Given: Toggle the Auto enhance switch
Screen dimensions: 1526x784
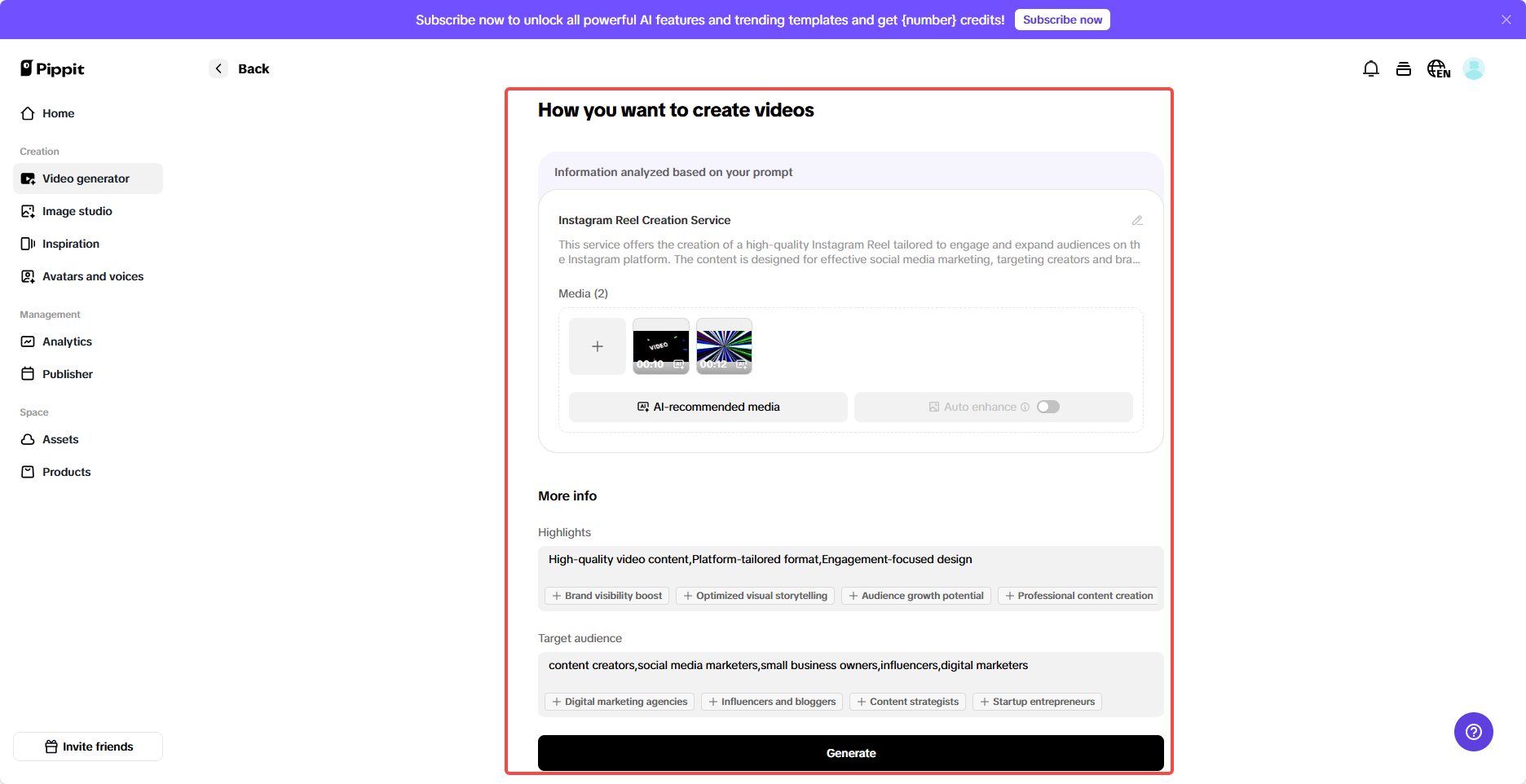Looking at the screenshot, I should coord(1048,406).
